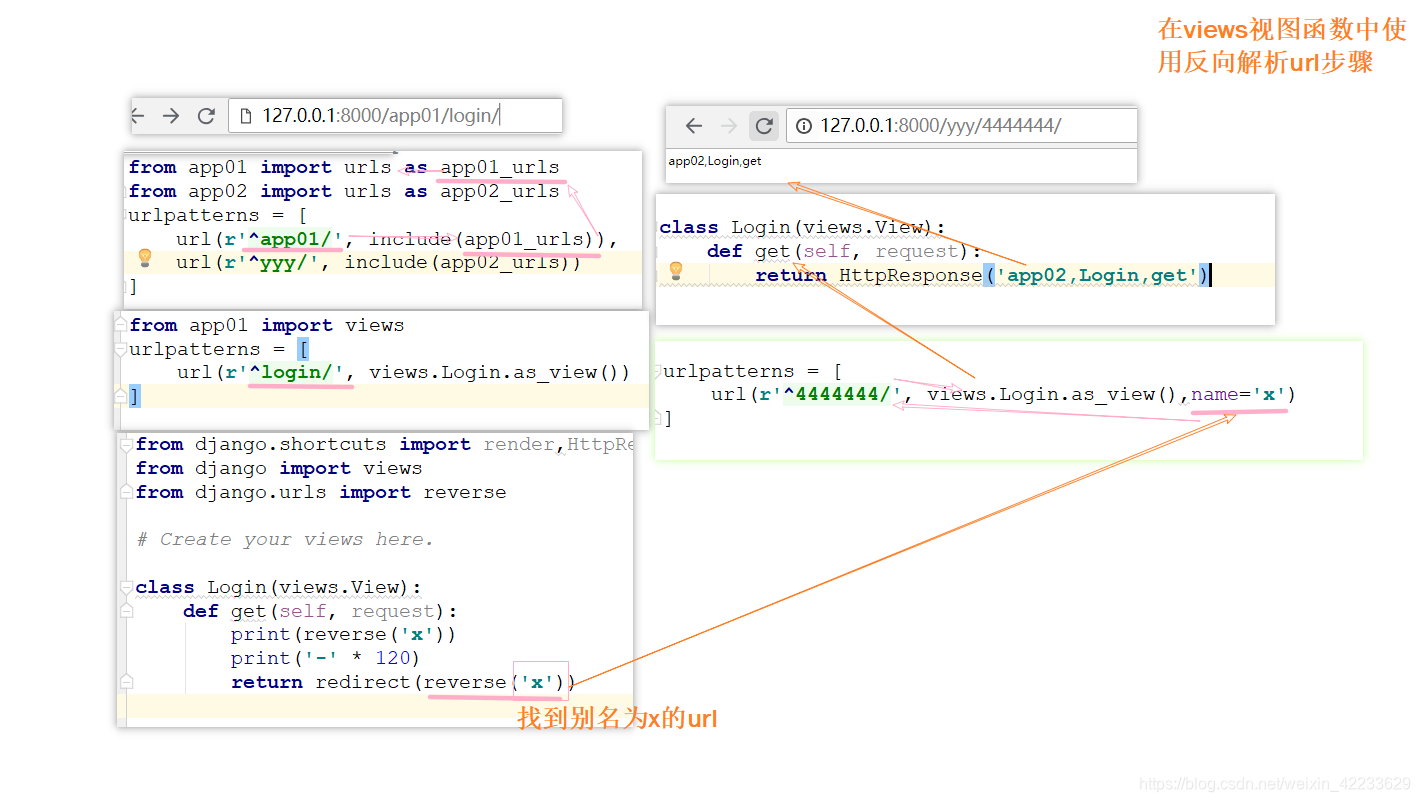This screenshot has width=1420, height=802.
Task: Reload the 127.0.0.1:8000/app01/login/ page
Action: pyautogui.click(x=206, y=116)
